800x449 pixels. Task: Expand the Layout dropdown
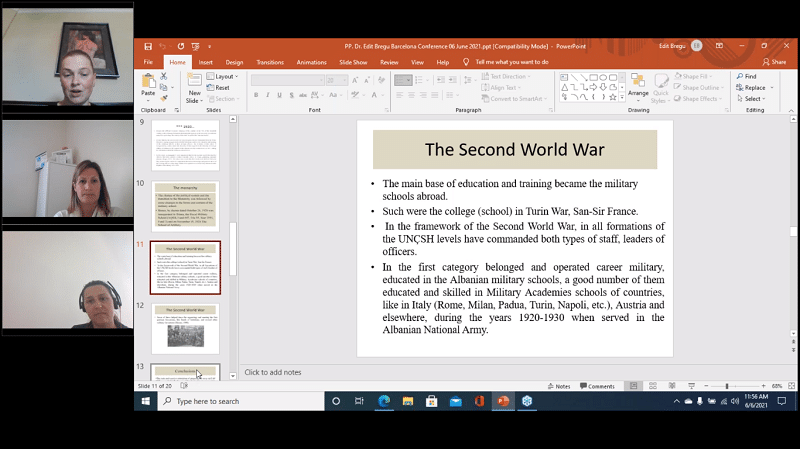coord(225,76)
